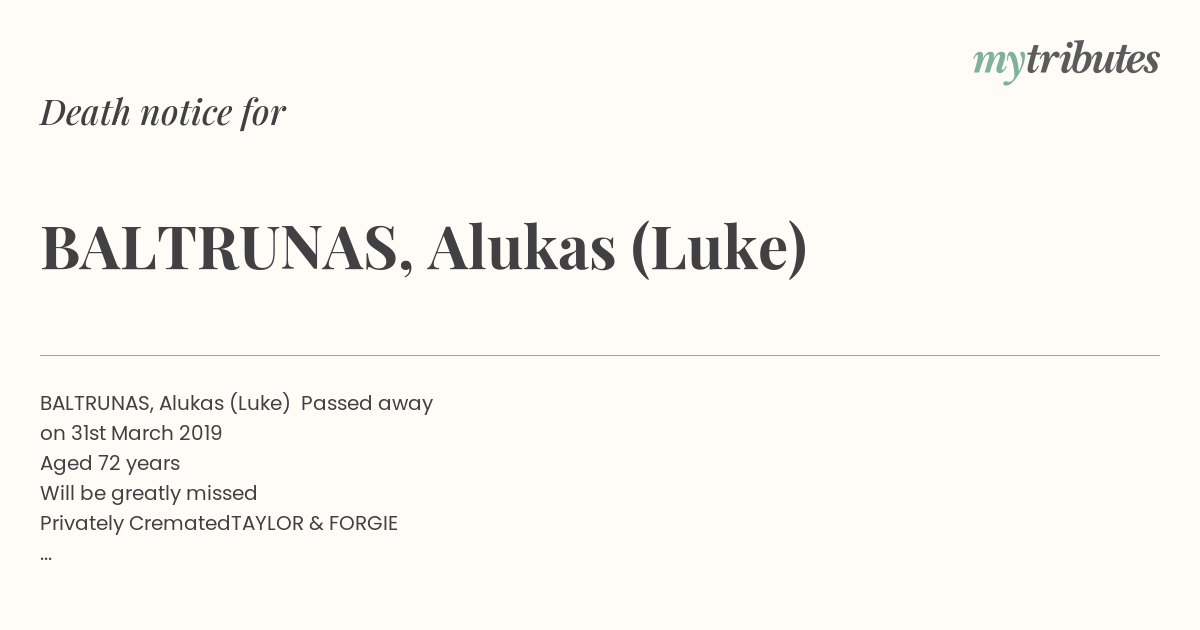
Task: Click 'TAYLOR & FORGIE' text
Action: (315, 524)
